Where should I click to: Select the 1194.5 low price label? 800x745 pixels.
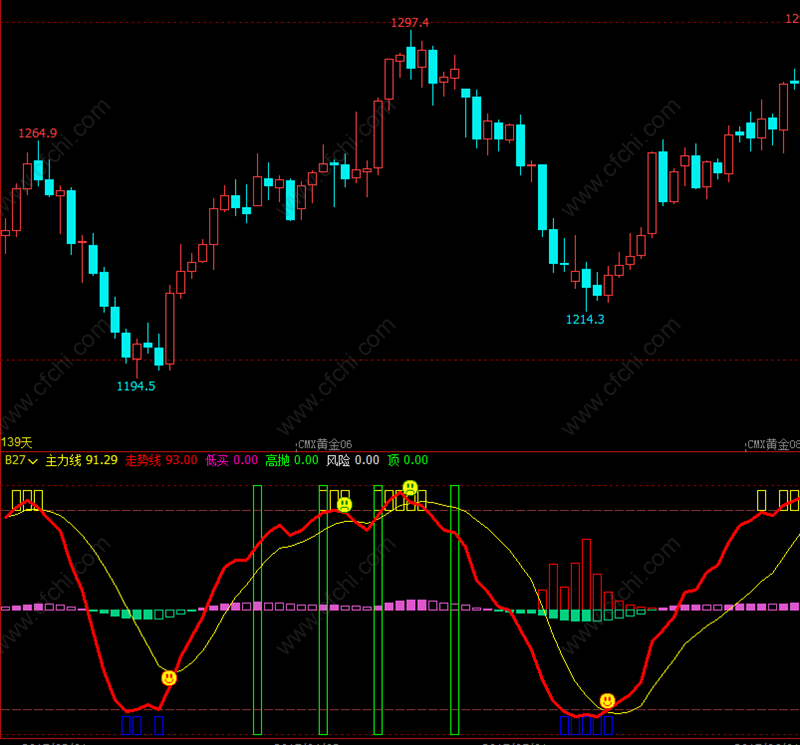(136, 386)
